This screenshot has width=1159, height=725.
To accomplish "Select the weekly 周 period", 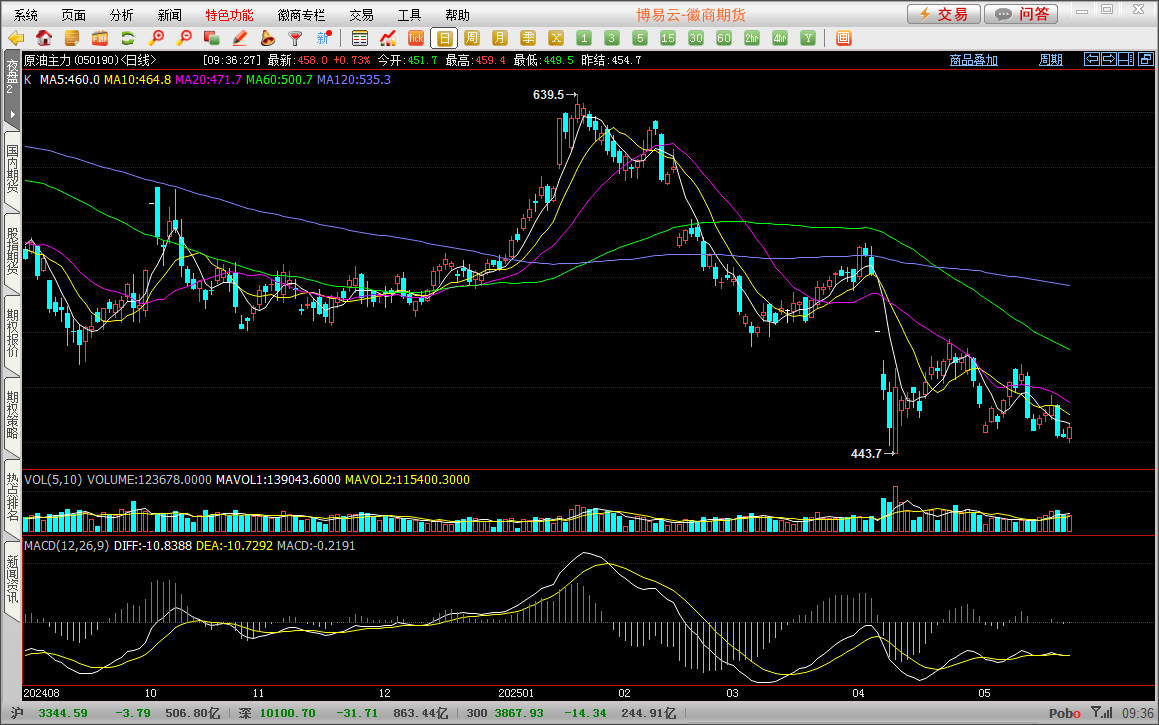I will click(x=472, y=38).
